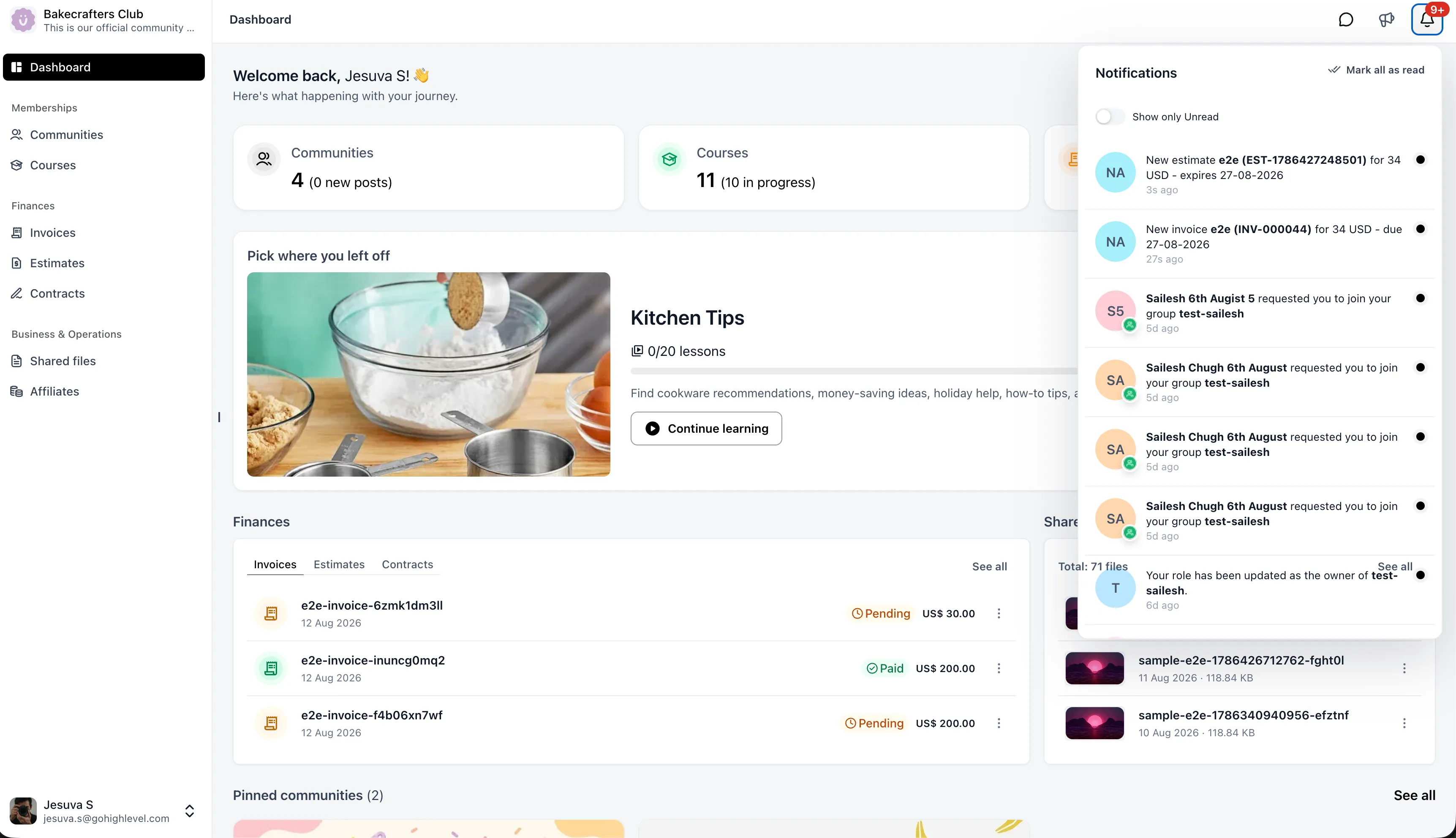The width and height of the screenshot is (1456, 838).
Task: Open options for sample-e2e-1786426712762-fght0l file
Action: 1404,668
